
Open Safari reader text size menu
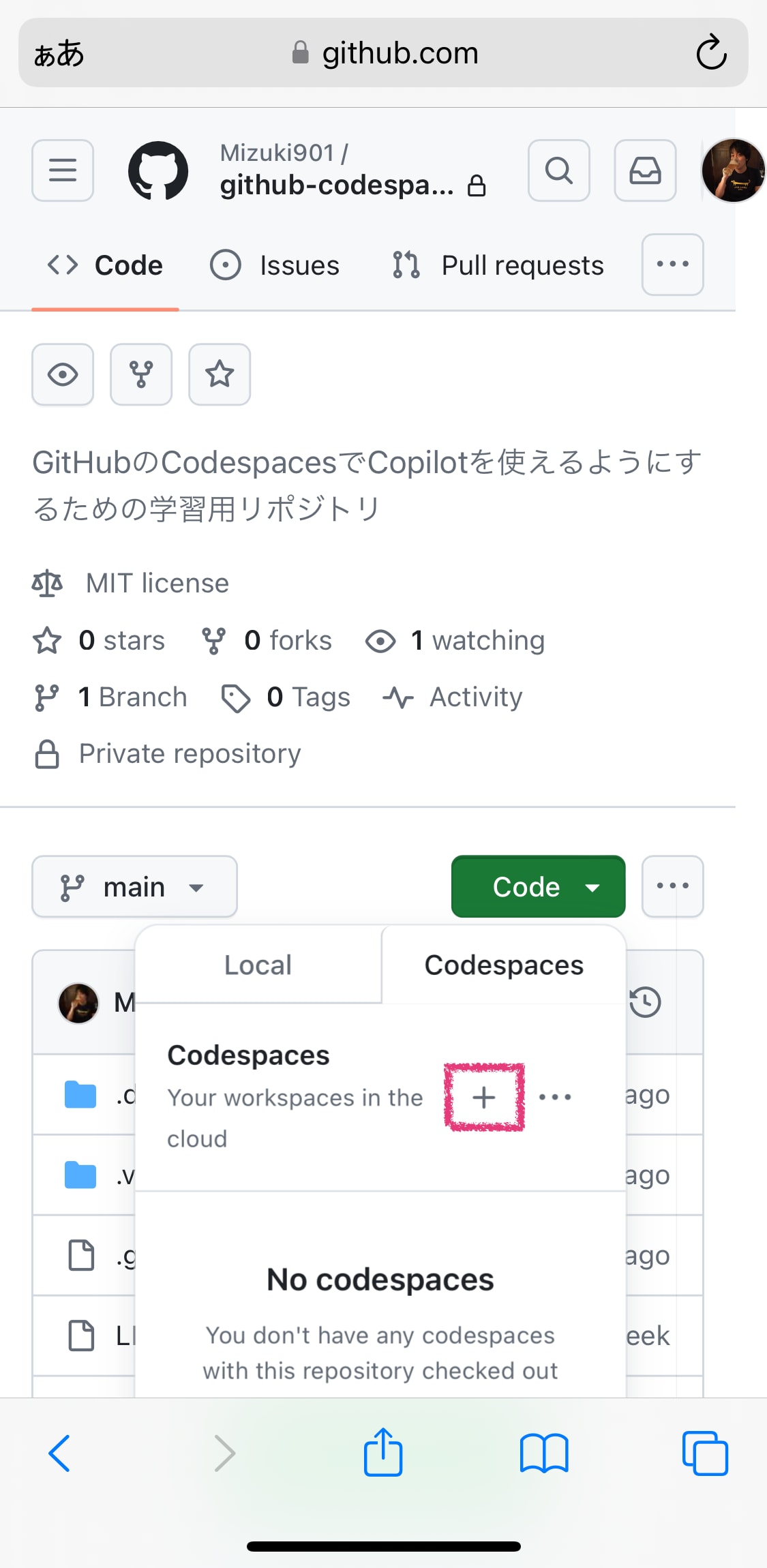(x=59, y=53)
